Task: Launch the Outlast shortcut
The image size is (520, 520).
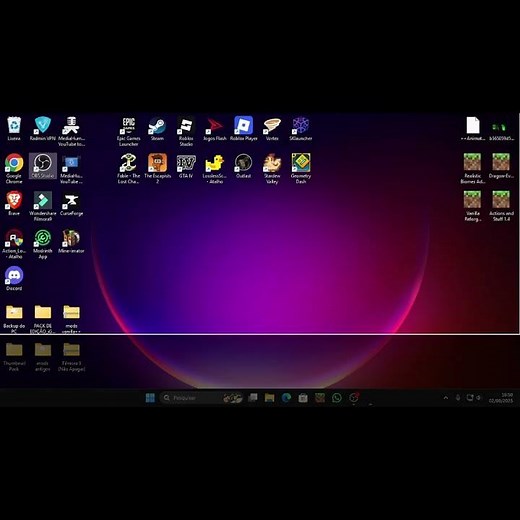Action: (x=243, y=166)
